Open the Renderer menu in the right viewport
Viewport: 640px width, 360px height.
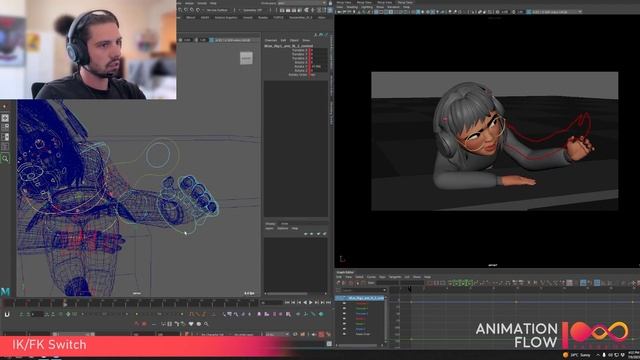point(393,7)
